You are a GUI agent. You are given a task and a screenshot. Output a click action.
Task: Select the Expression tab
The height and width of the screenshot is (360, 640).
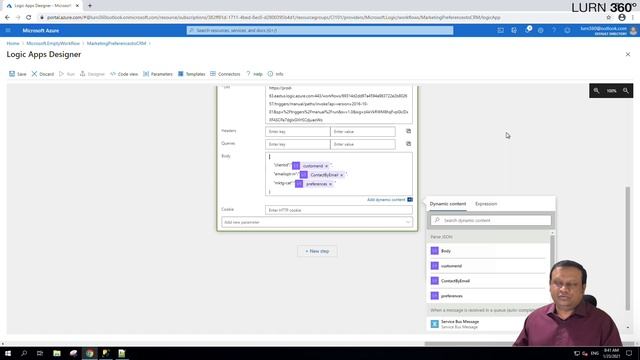point(486,204)
